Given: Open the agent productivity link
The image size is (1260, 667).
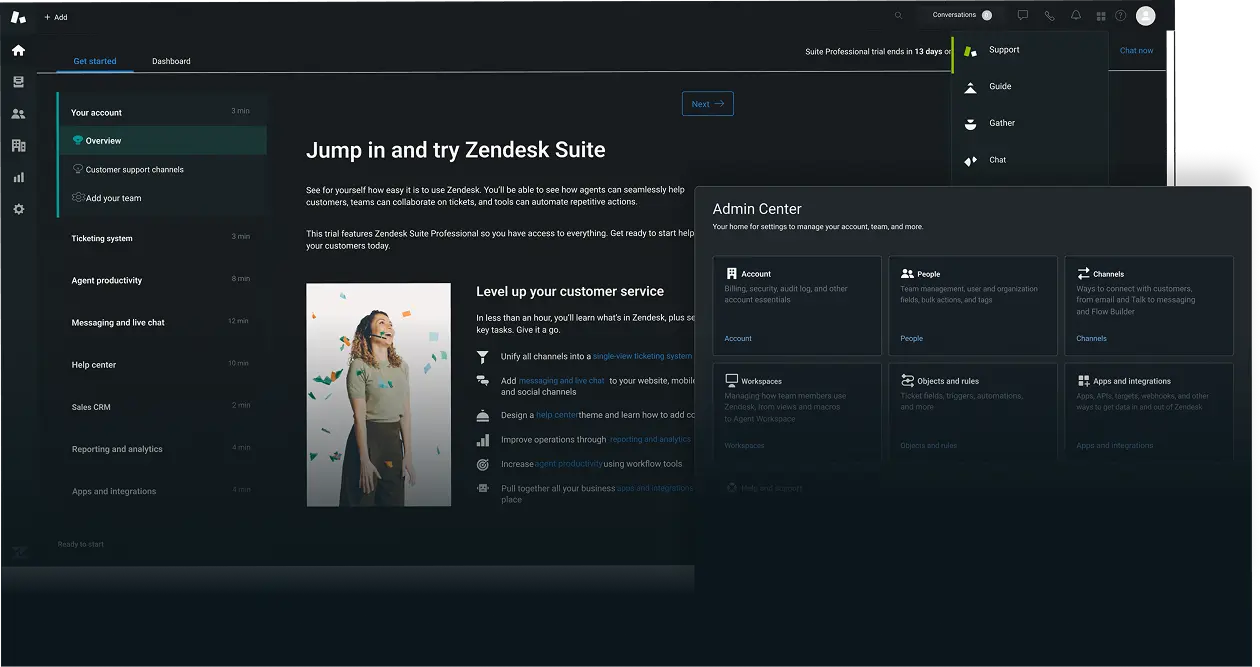Looking at the screenshot, I should [568, 464].
